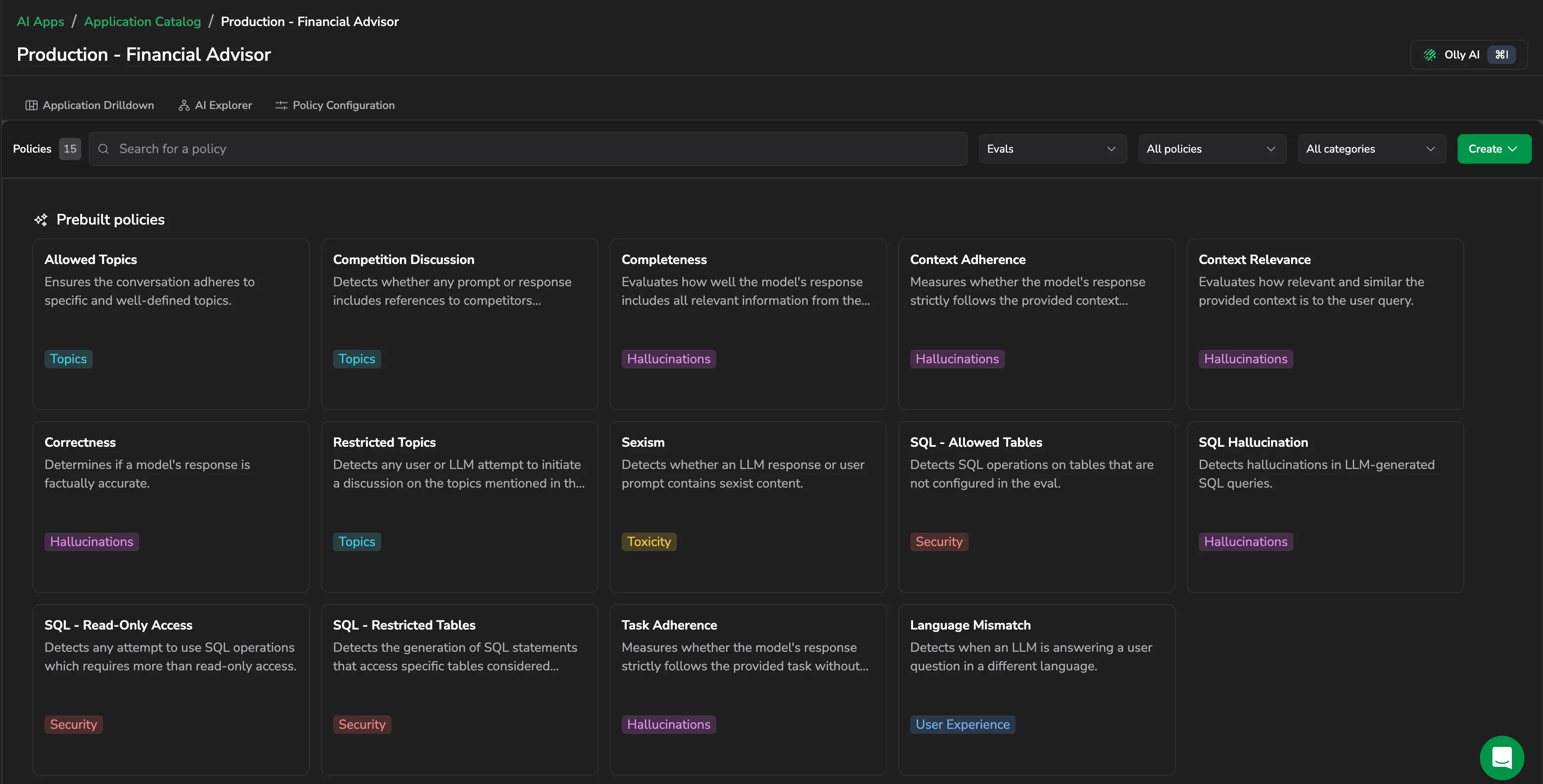This screenshot has width=1543, height=784.
Task: Open the Task Adherence policy
Action: [747, 689]
